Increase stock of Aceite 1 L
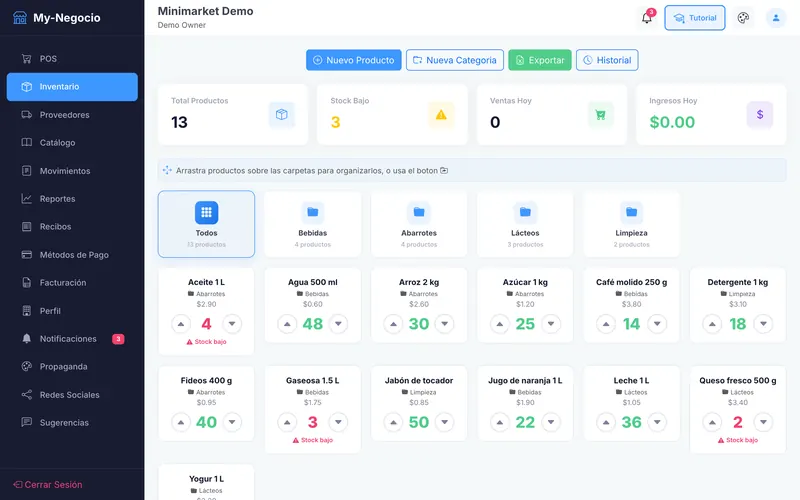 (x=181, y=323)
